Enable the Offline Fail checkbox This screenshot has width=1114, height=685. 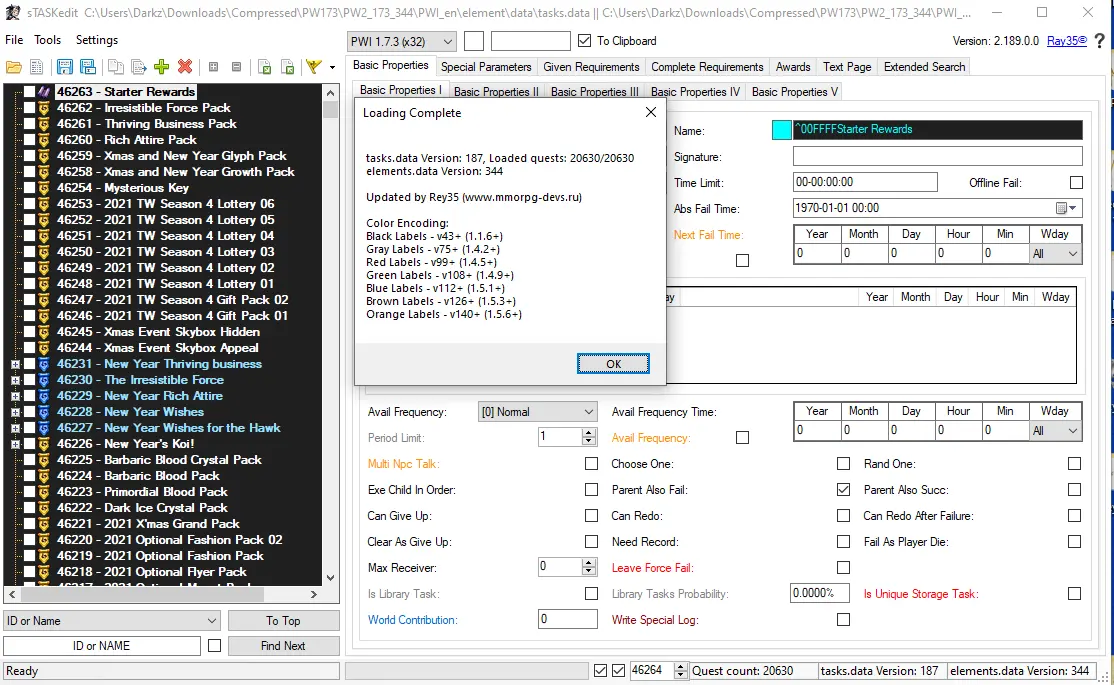pos(1076,183)
